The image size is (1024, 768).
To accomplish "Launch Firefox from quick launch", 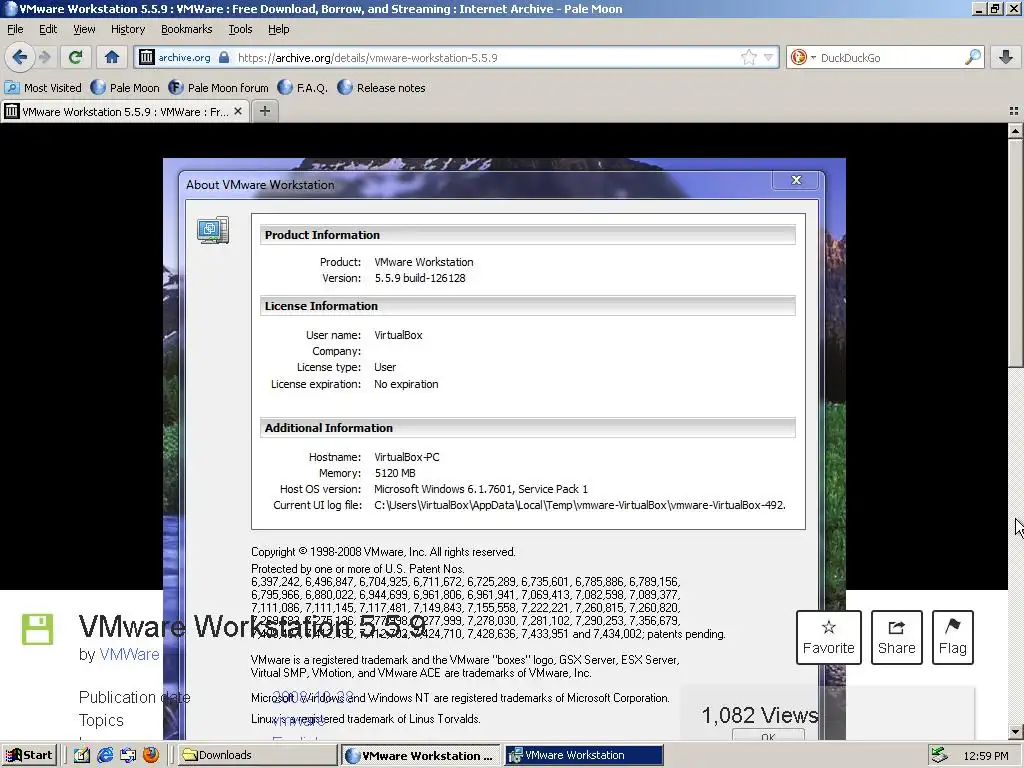I will 151,755.
